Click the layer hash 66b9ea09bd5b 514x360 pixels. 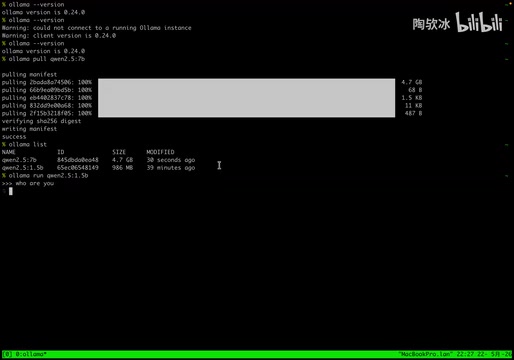tap(50, 90)
